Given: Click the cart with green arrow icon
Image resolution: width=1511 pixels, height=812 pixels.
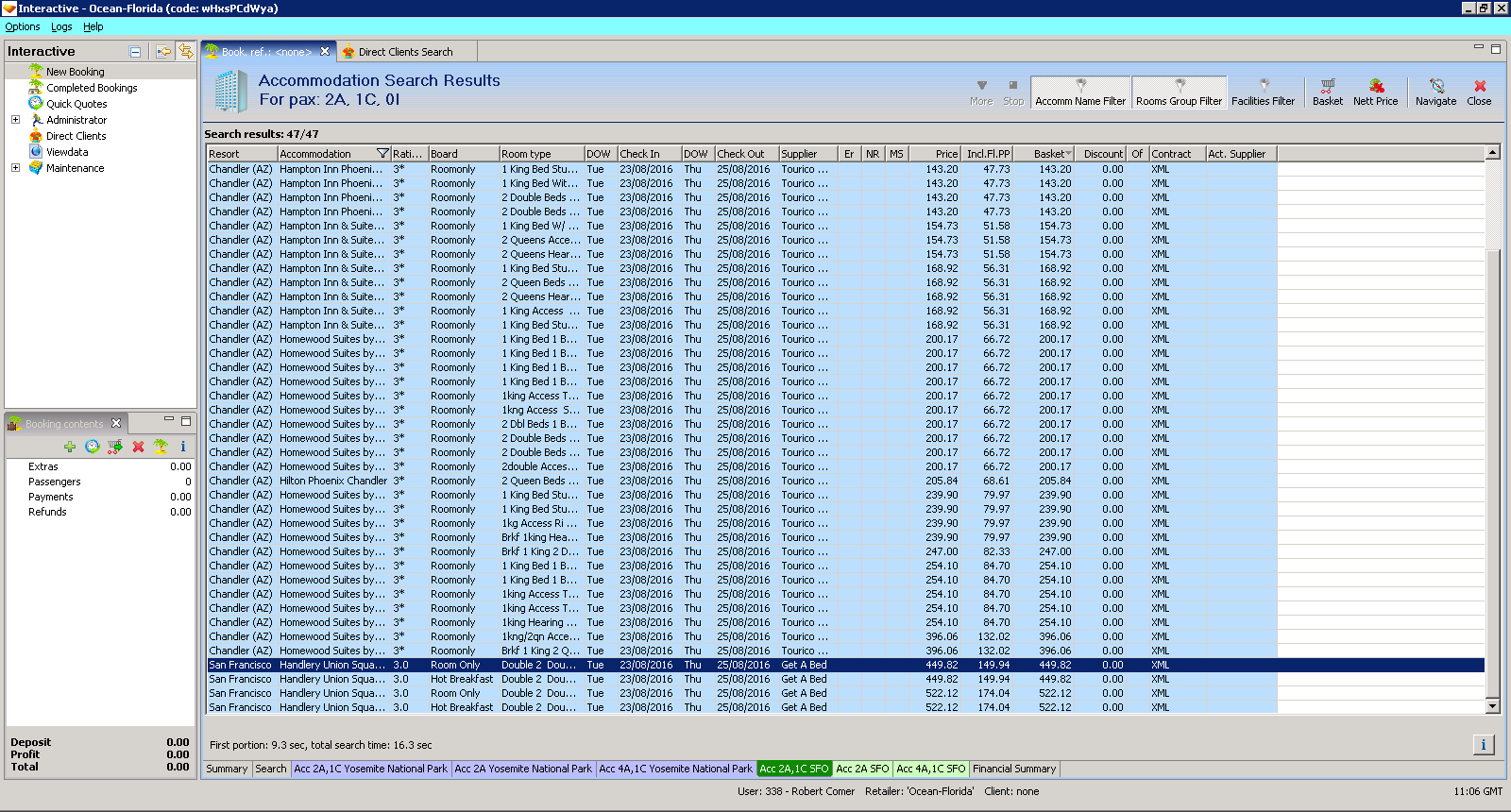Looking at the screenshot, I should tap(115, 447).
